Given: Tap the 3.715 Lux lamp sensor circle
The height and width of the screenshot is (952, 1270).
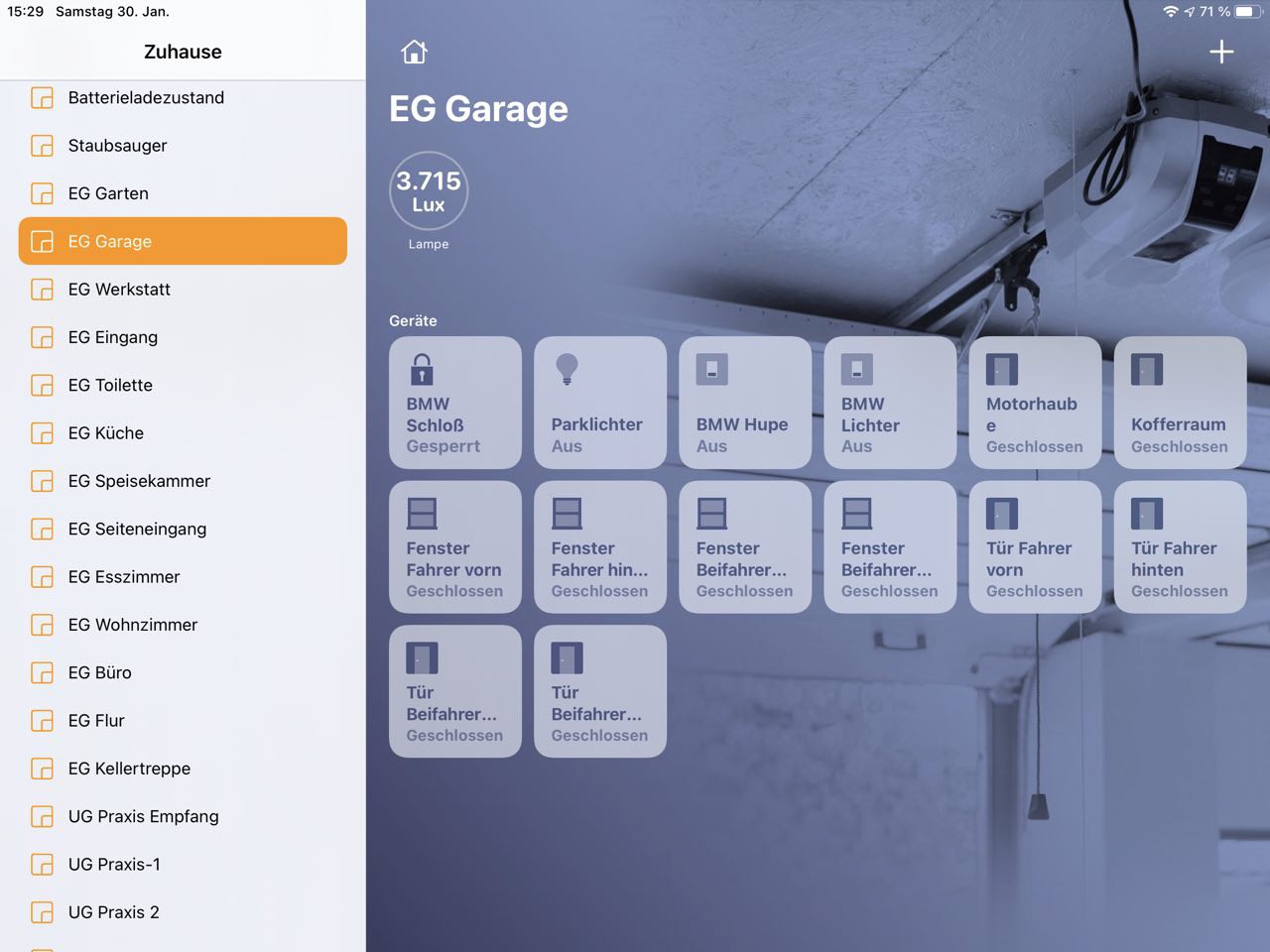Looking at the screenshot, I should point(429,190).
